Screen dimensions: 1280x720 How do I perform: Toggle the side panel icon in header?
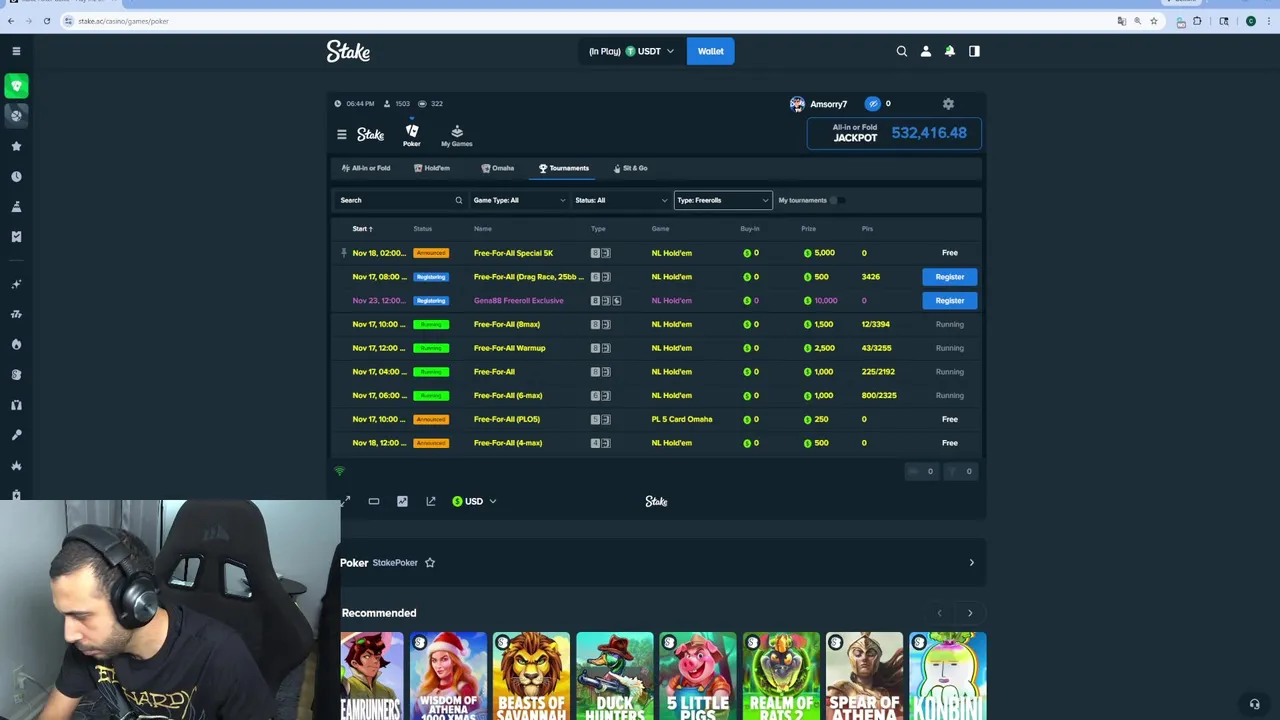[974, 51]
